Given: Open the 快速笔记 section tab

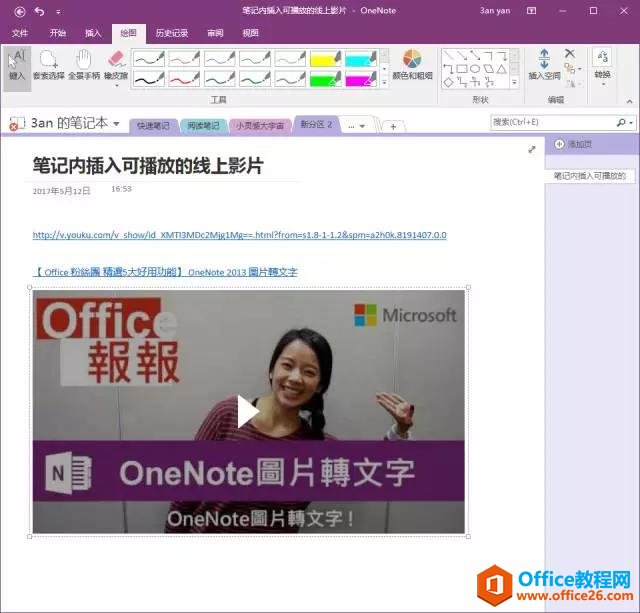Looking at the screenshot, I should coord(153,126).
